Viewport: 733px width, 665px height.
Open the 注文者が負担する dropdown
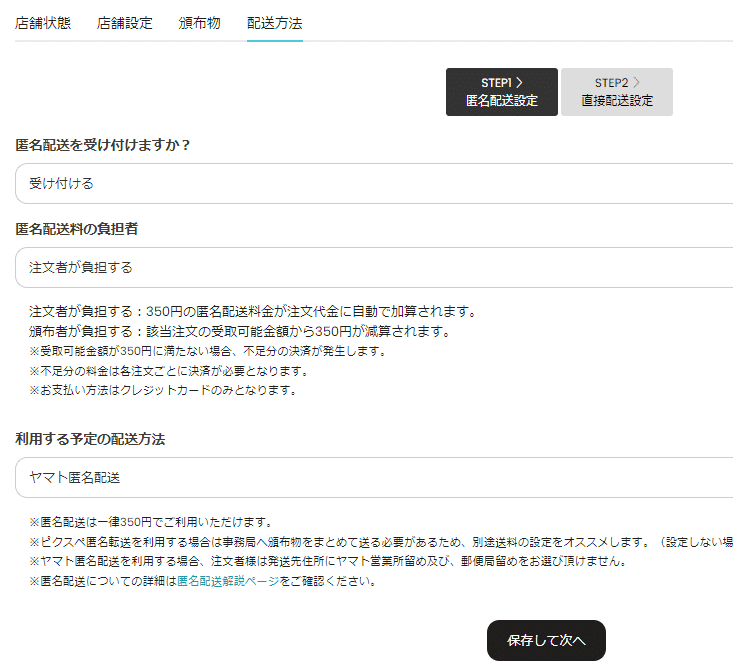tap(374, 267)
